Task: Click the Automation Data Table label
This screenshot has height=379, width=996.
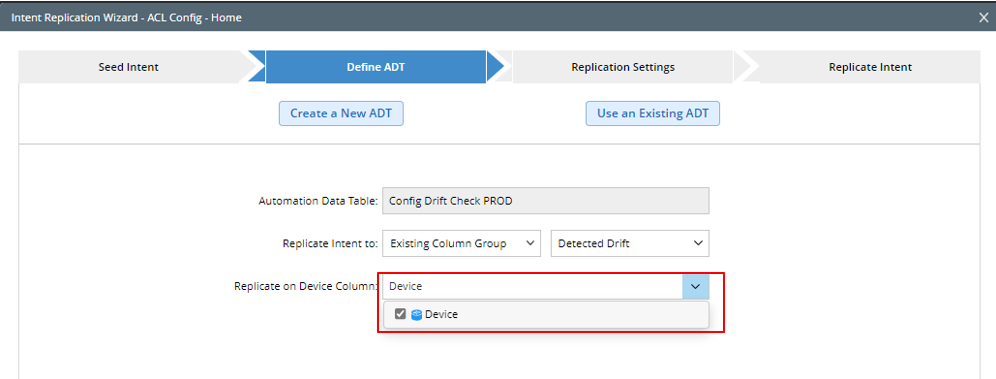Action: click(318, 201)
